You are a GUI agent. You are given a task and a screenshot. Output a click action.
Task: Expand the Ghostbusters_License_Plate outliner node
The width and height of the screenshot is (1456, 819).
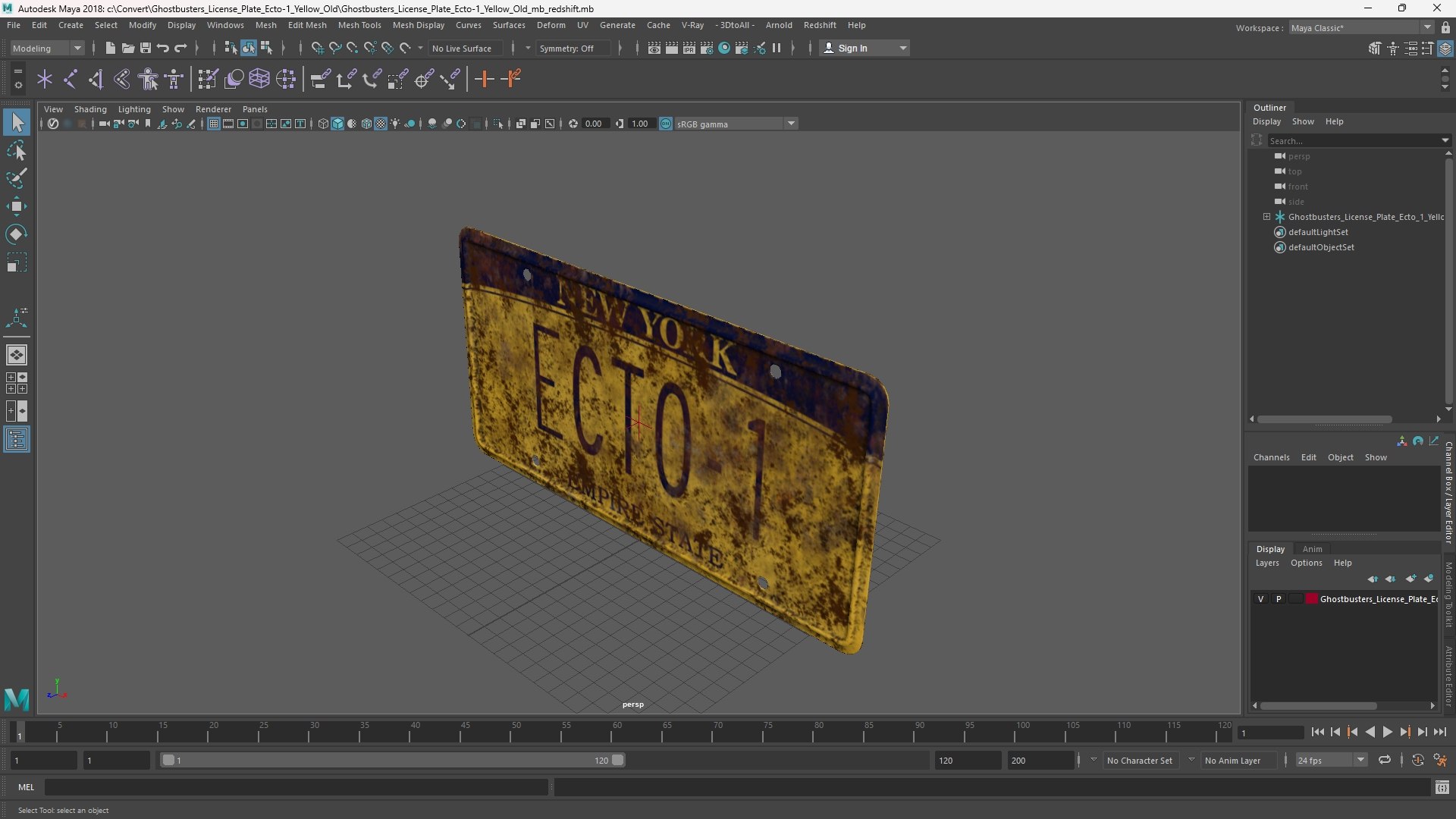[1266, 217]
